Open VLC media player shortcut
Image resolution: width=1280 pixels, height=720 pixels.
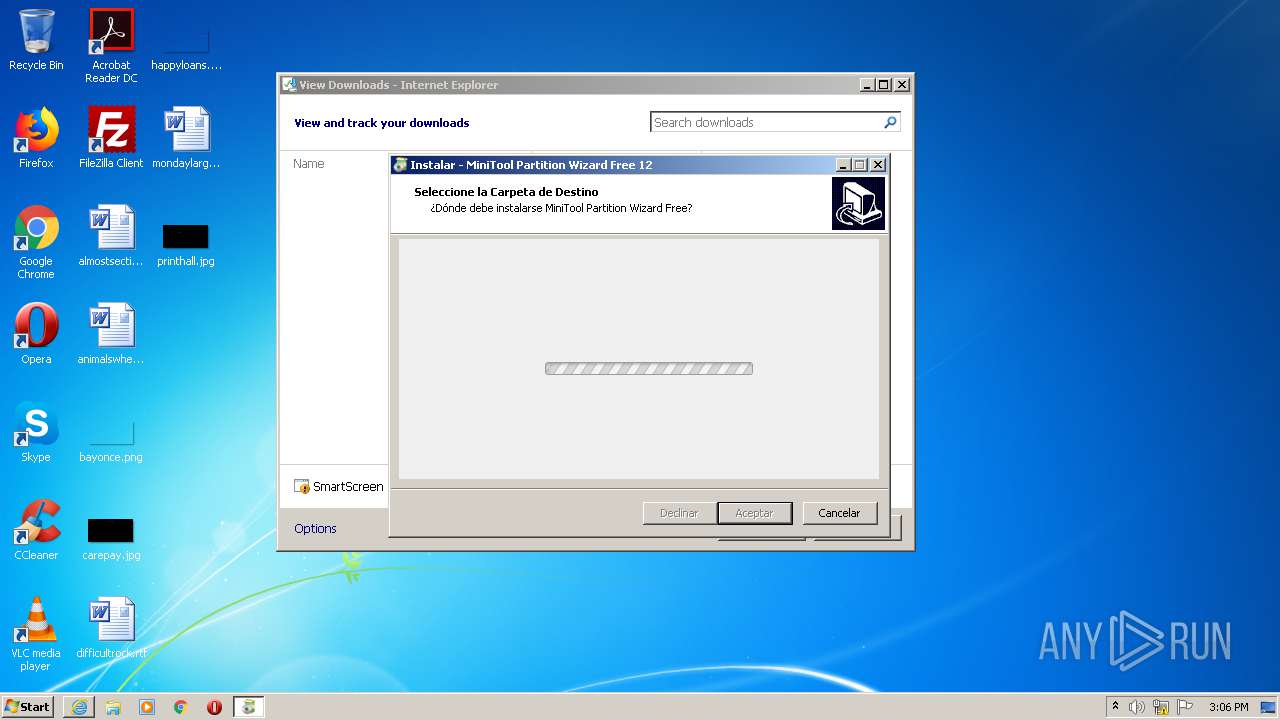click(x=36, y=634)
